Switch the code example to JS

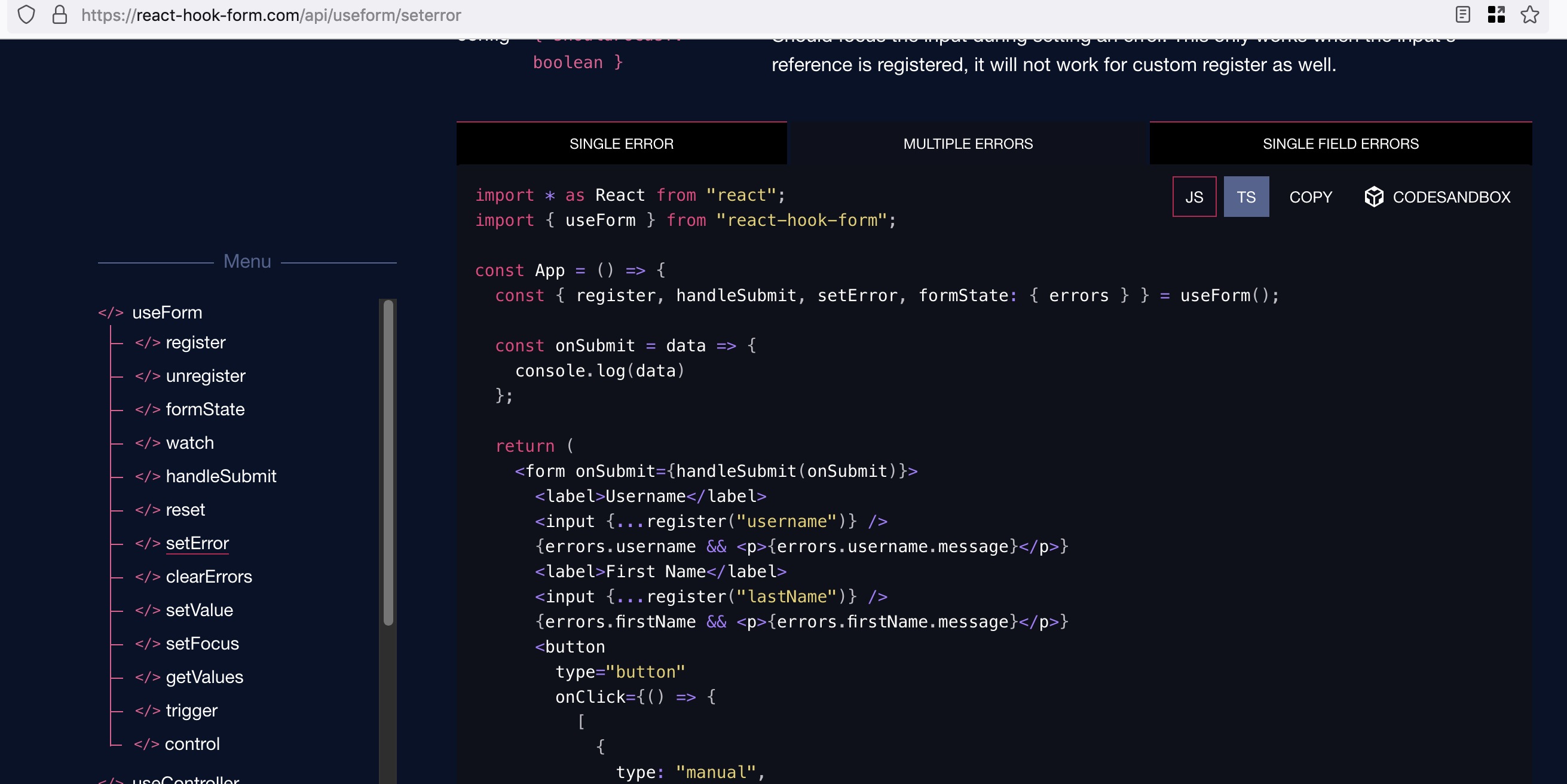pyautogui.click(x=1193, y=197)
